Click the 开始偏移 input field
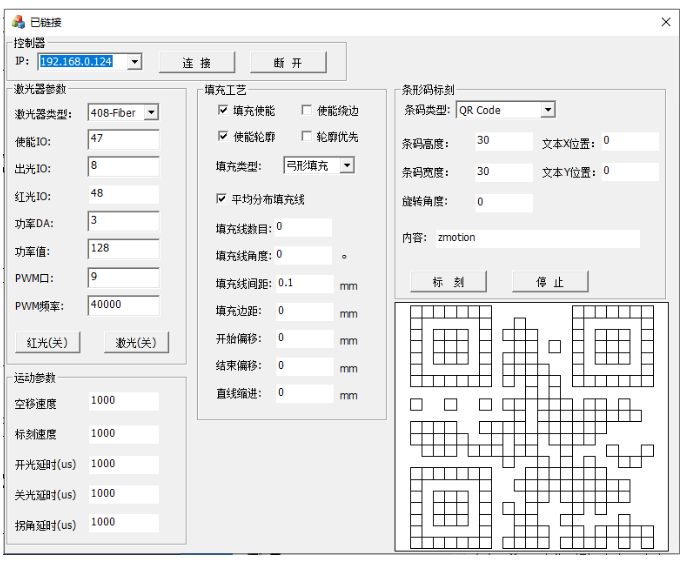This screenshot has height=563, width=688. (305, 338)
